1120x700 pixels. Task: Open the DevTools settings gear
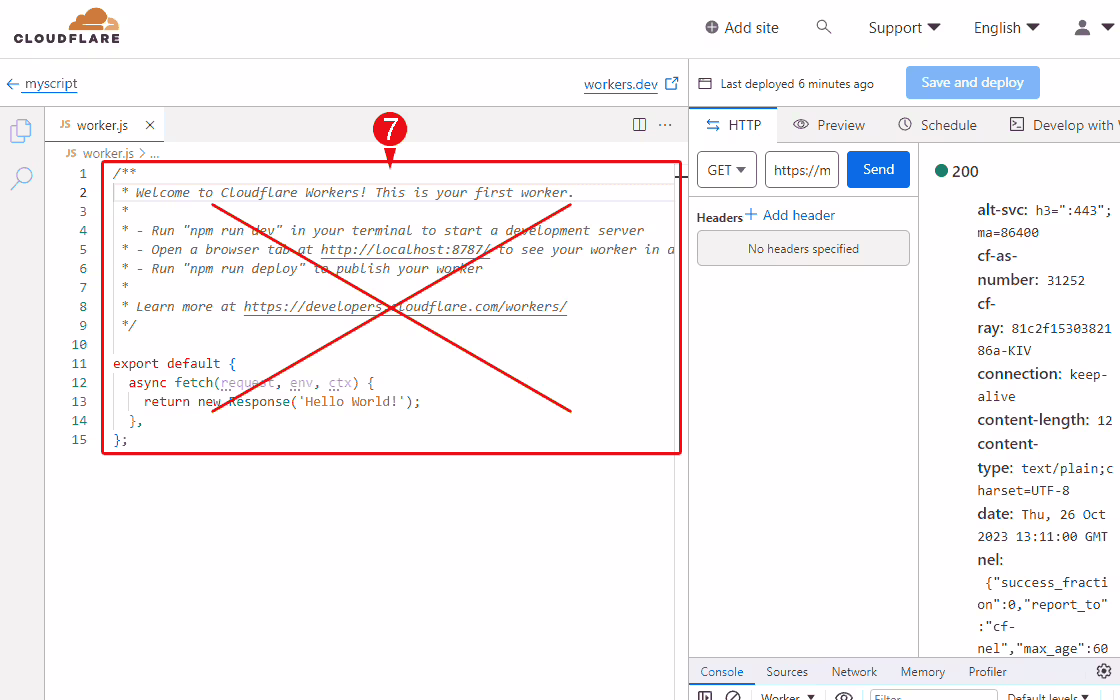point(1103,671)
